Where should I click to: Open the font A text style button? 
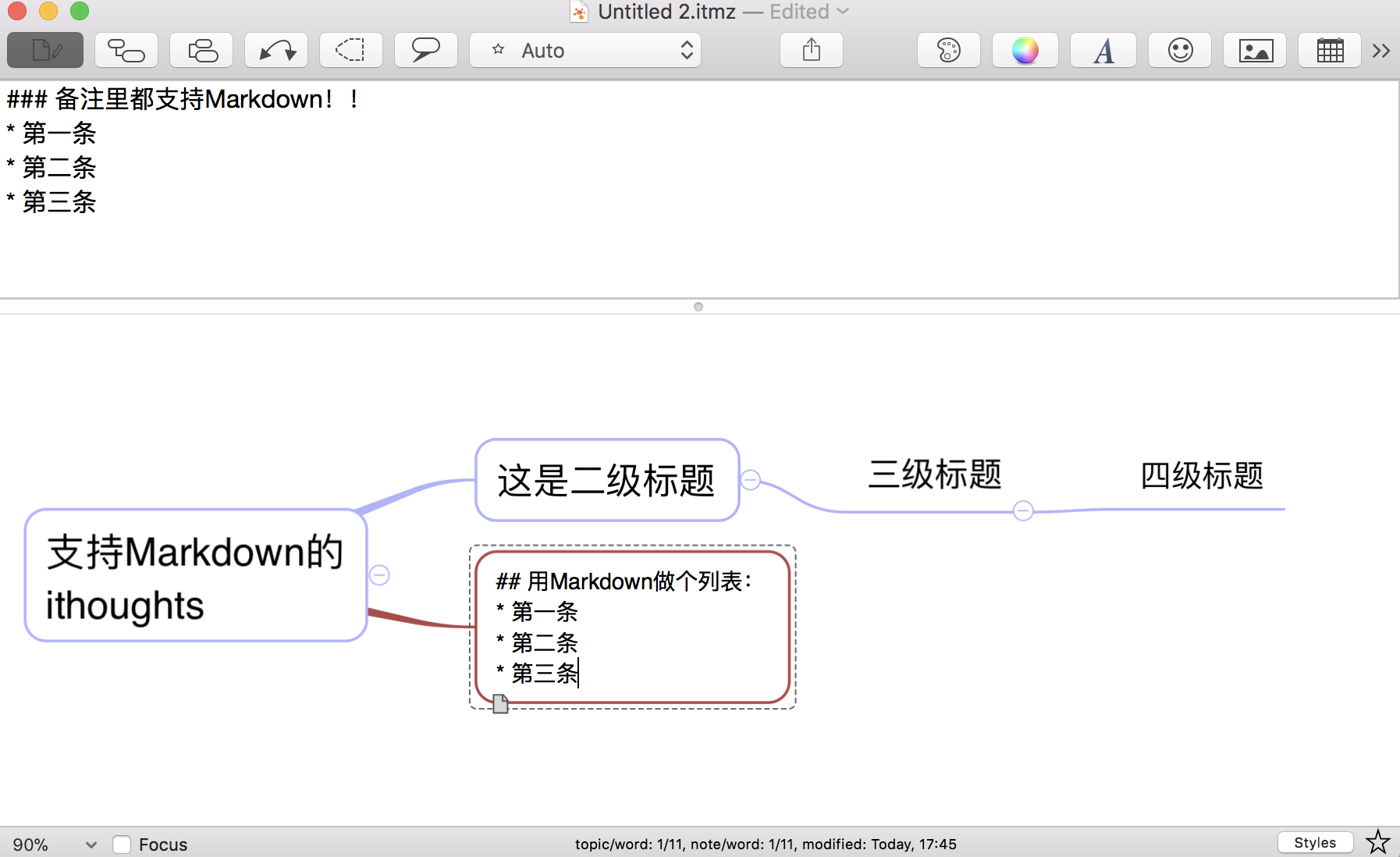[x=1103, y=51]
